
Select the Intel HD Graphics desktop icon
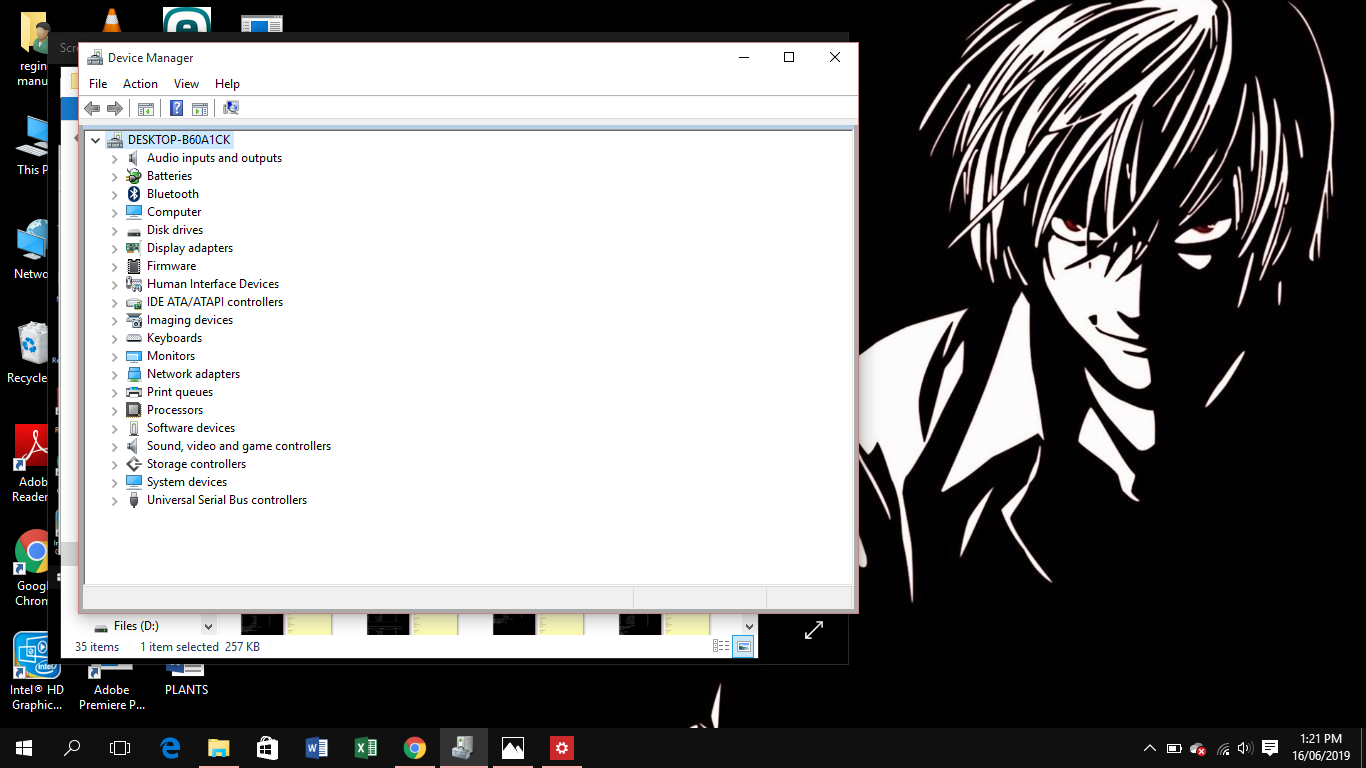coord(37,672)
